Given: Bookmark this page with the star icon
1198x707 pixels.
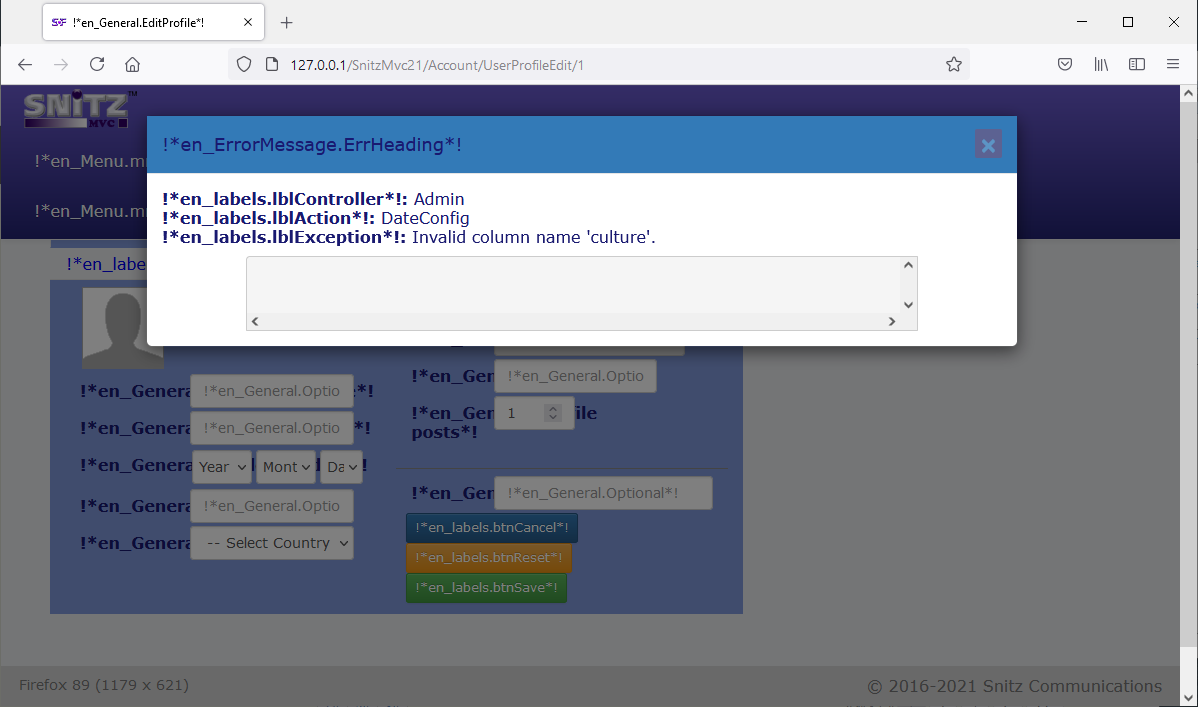Looking at the screenshot, I should coord(953,64).
